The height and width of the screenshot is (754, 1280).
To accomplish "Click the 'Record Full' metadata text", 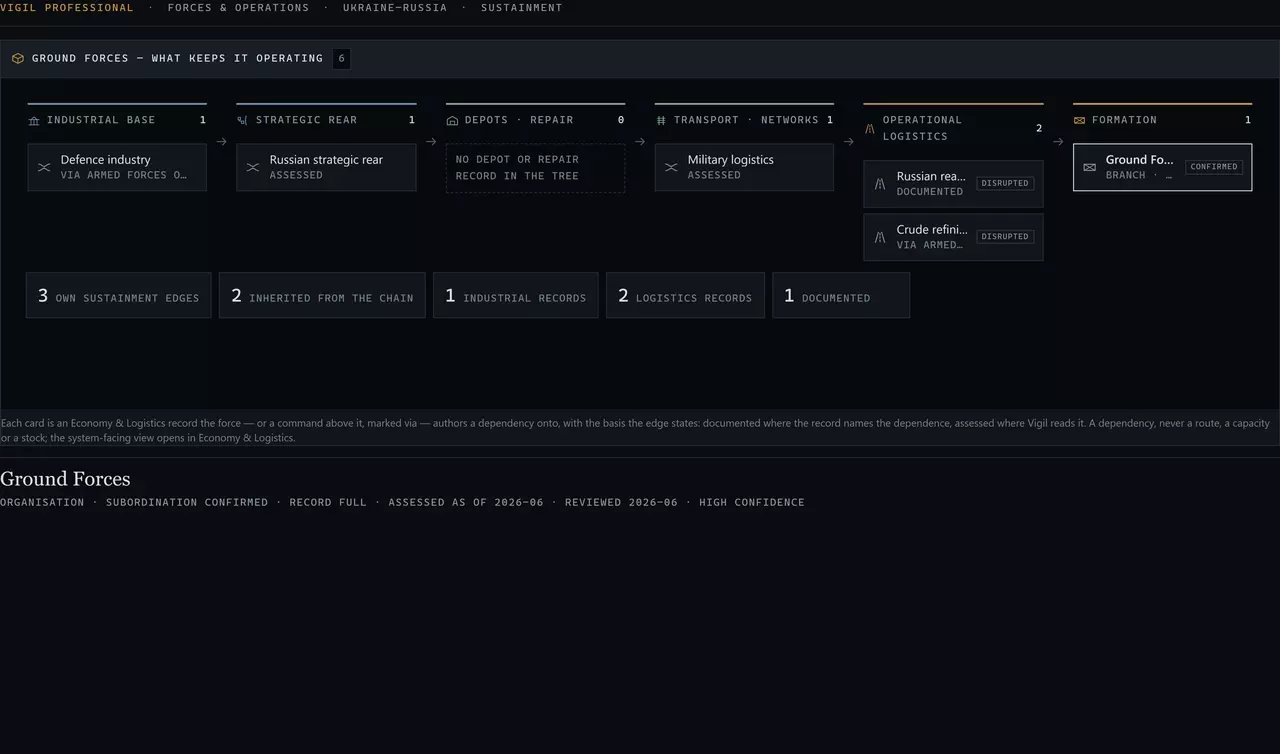I will coord(328,502).
